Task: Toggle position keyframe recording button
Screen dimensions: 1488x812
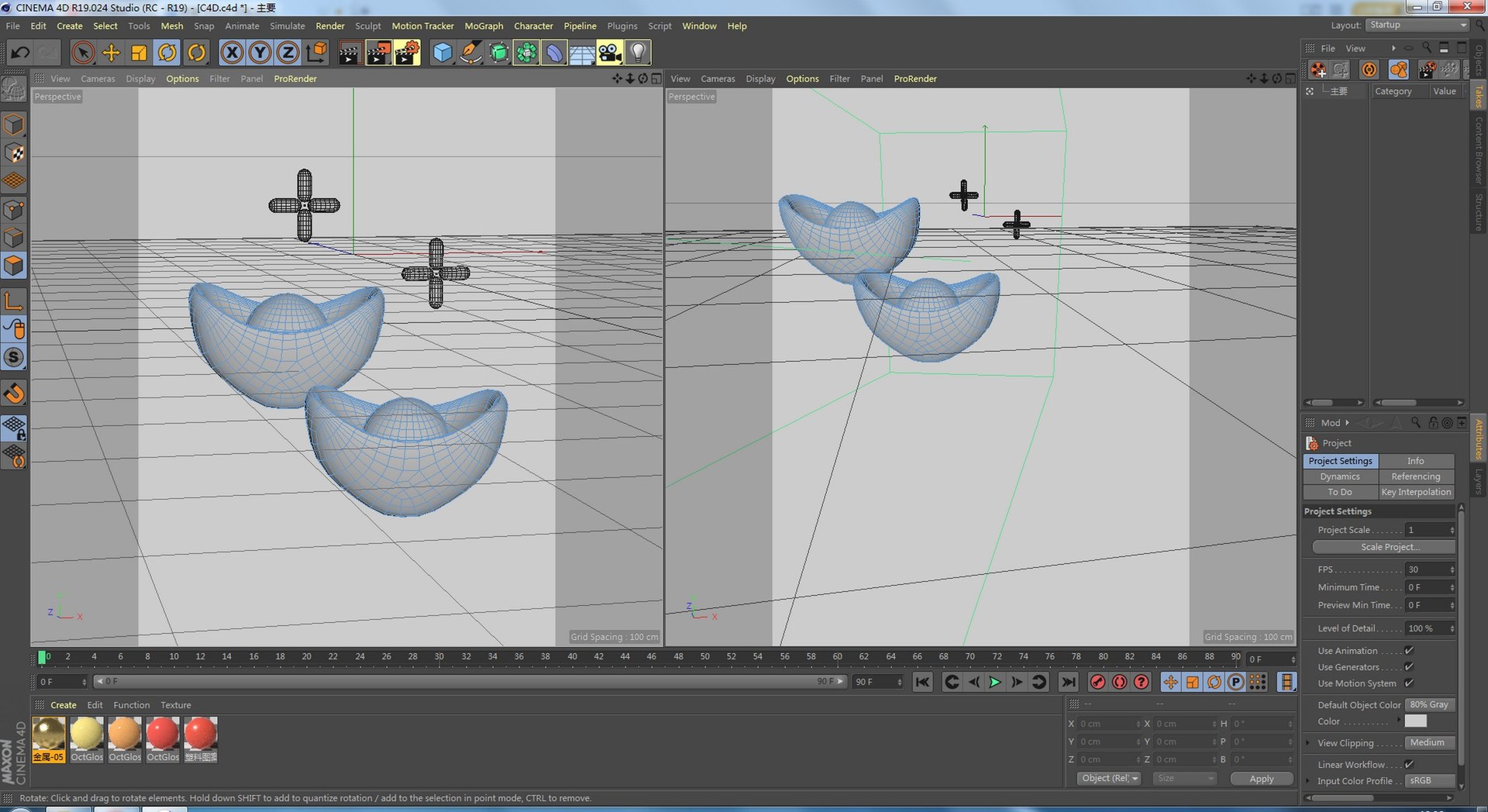Action: click(x=1171, y=682)
